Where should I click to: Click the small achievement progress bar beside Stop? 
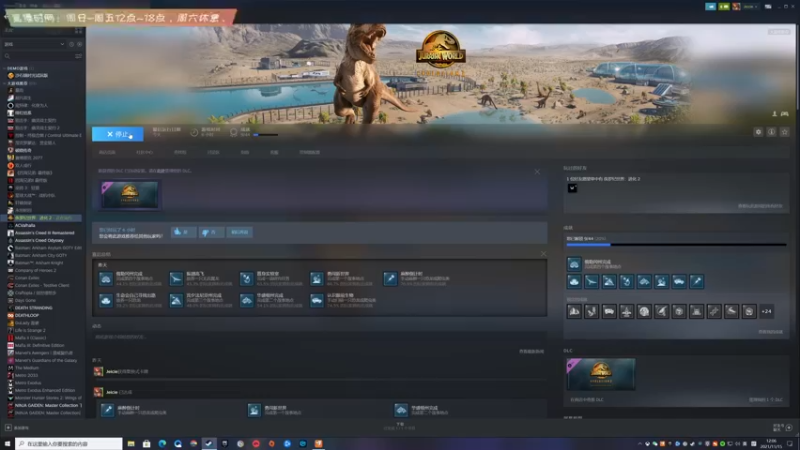tap(266, 135)
